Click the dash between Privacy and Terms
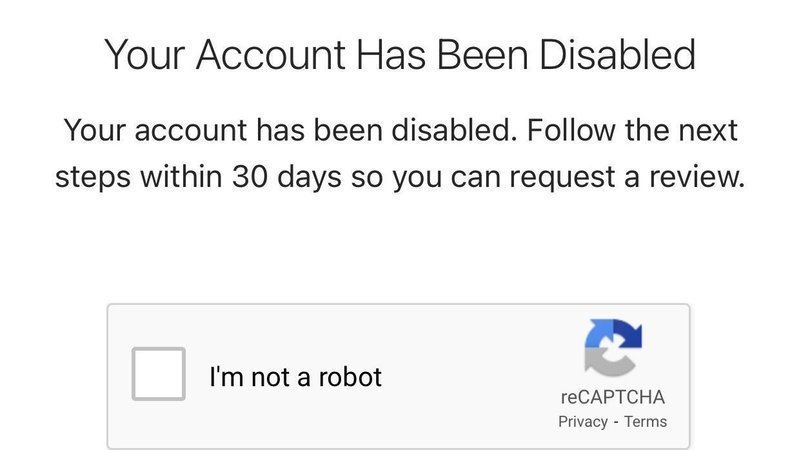This screenshot has height=450, width=800. (616, 421)
